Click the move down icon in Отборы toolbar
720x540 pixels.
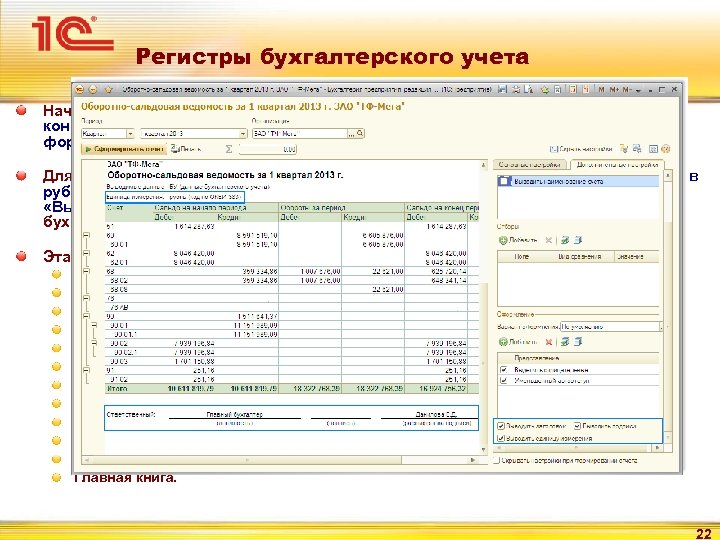(x=578, y=240)
